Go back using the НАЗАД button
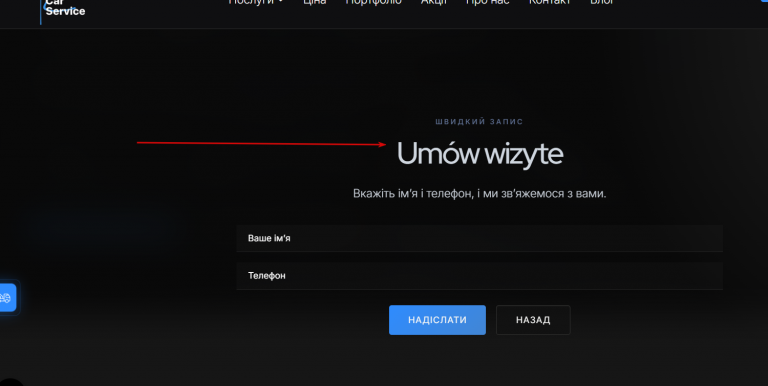Viewport: 768px width, 386px height. (x=533, y=320)
